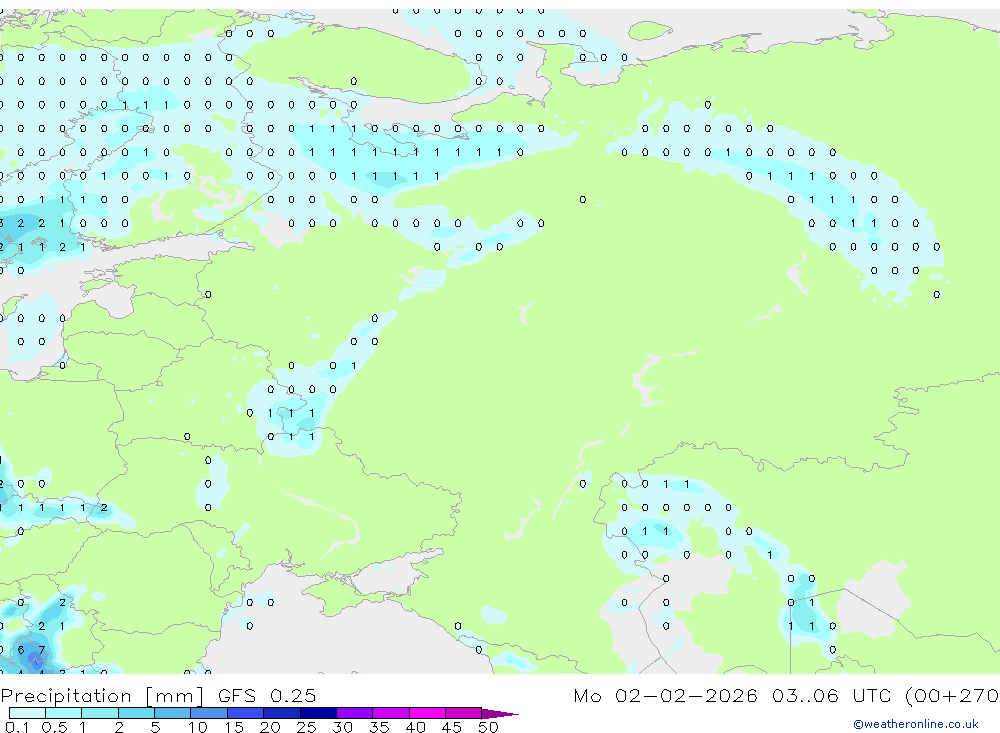Click the weatheronline.co.uk copyright link
This screenshot has width=1000, height=733.
tap(916, 724)
